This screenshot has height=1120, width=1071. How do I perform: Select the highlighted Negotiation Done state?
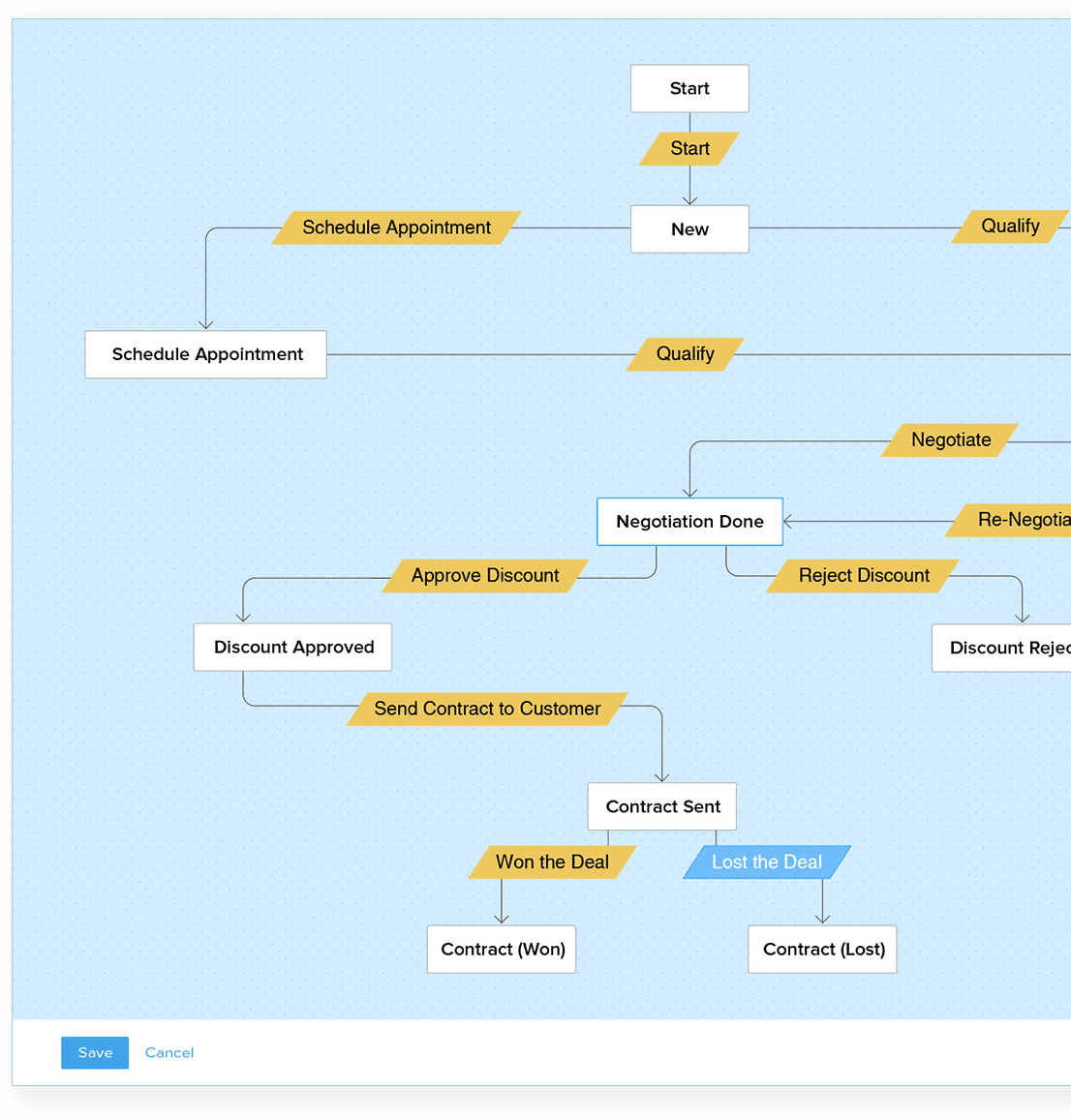689,522
